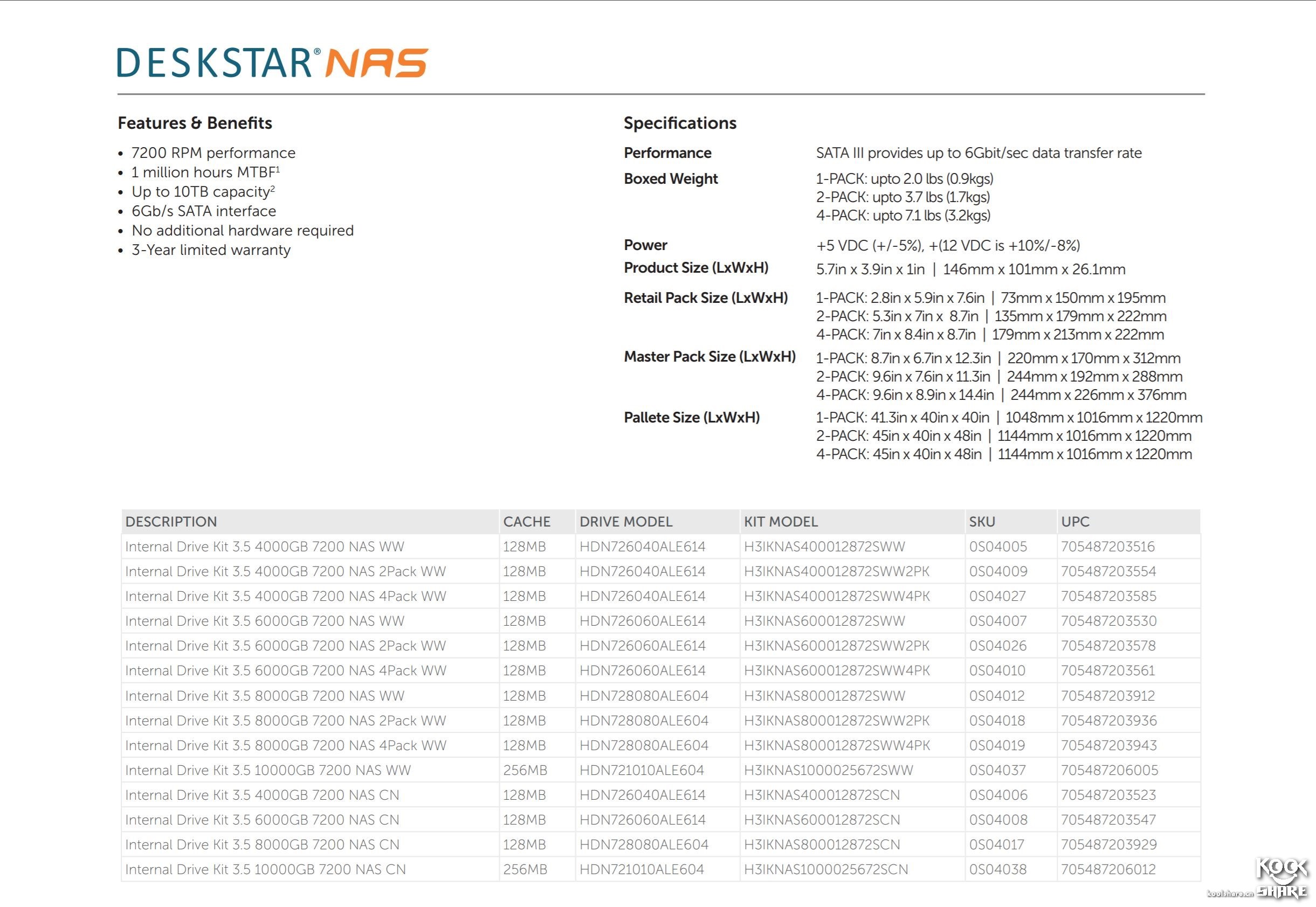1316x907 pixels.
Task: Click the Features & Benefits heading
Action: (x=195, y=123)
